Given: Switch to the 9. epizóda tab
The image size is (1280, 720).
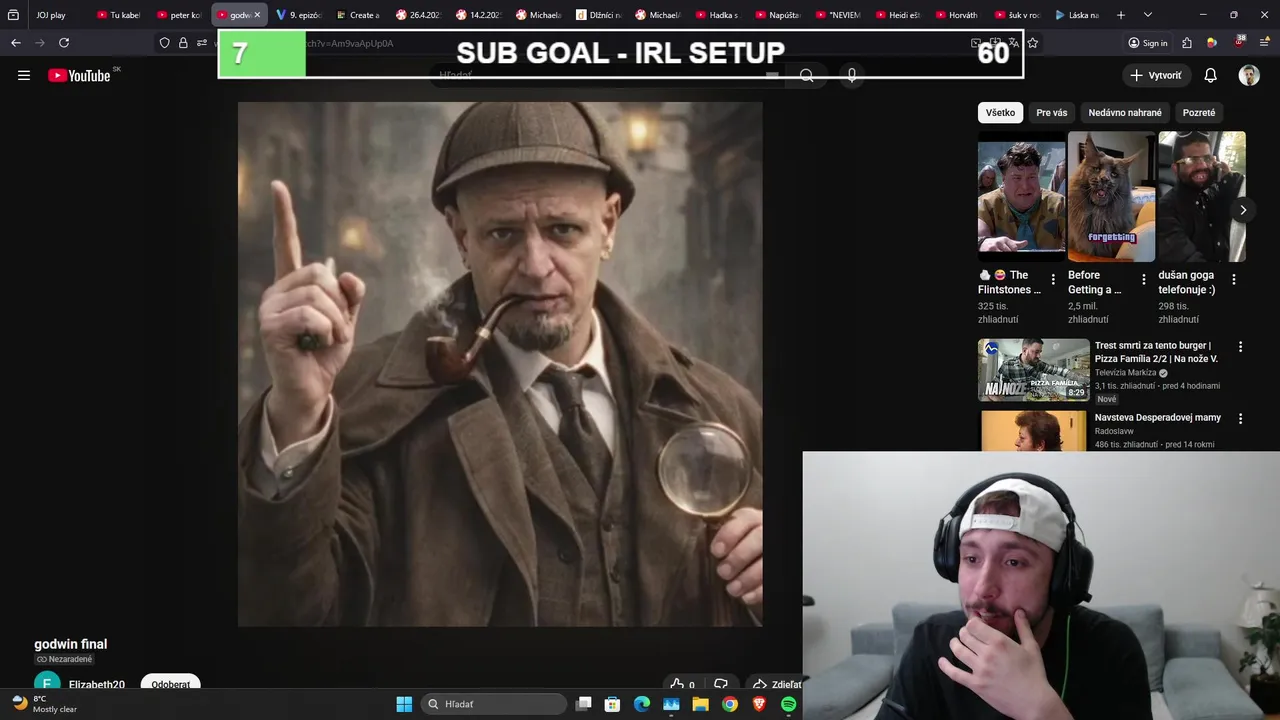Looking at the screenshot, I should tap(299, 15).
